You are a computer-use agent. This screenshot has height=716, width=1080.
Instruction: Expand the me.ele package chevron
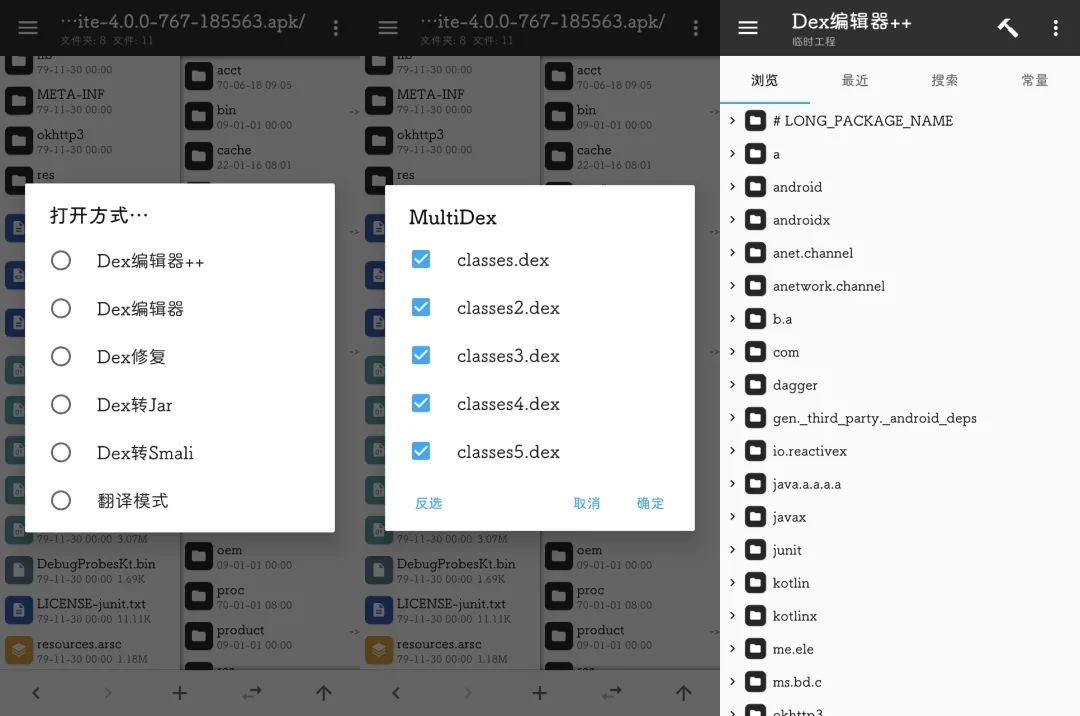733,649
